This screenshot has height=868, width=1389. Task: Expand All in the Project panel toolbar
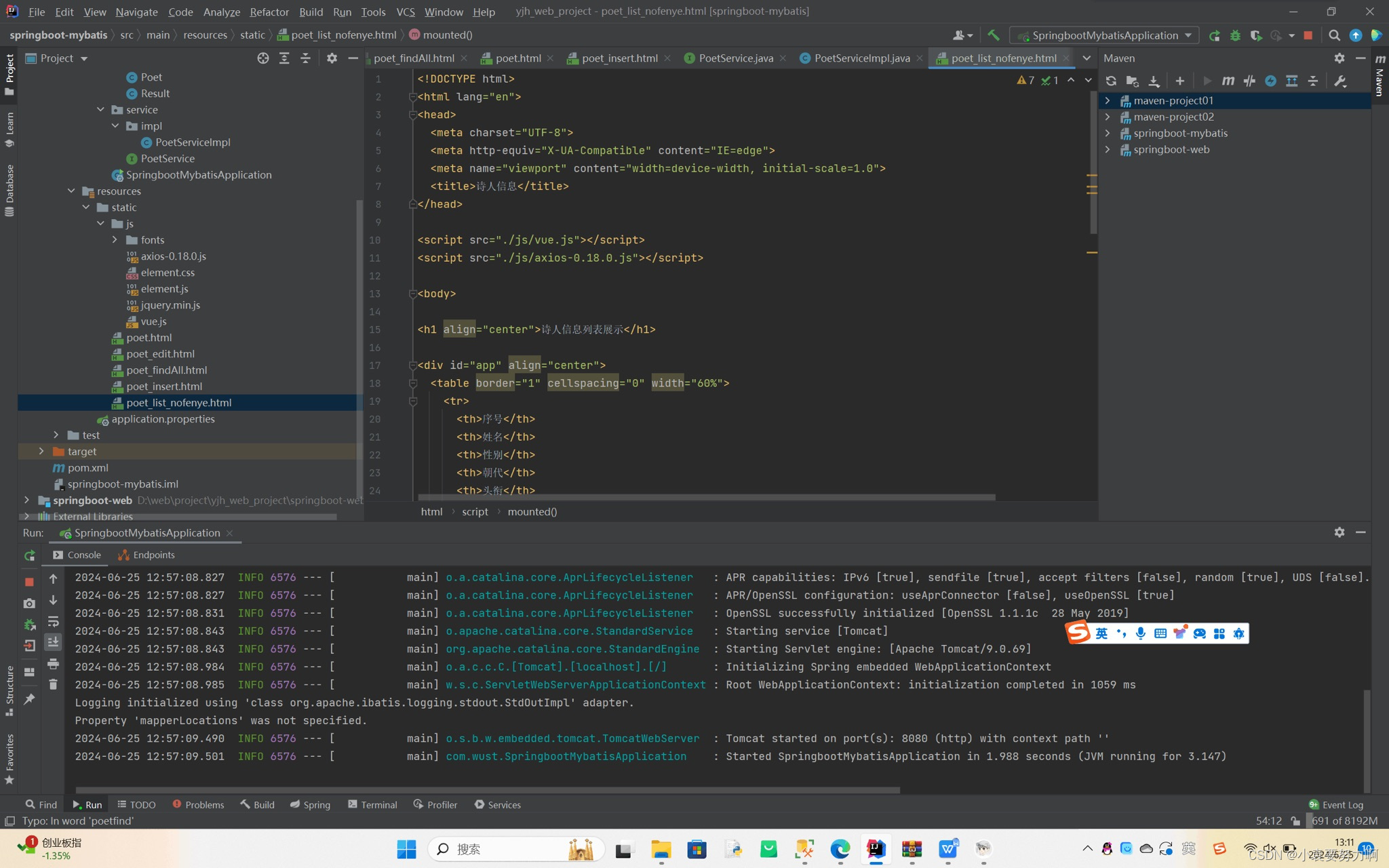pos(284,58)
